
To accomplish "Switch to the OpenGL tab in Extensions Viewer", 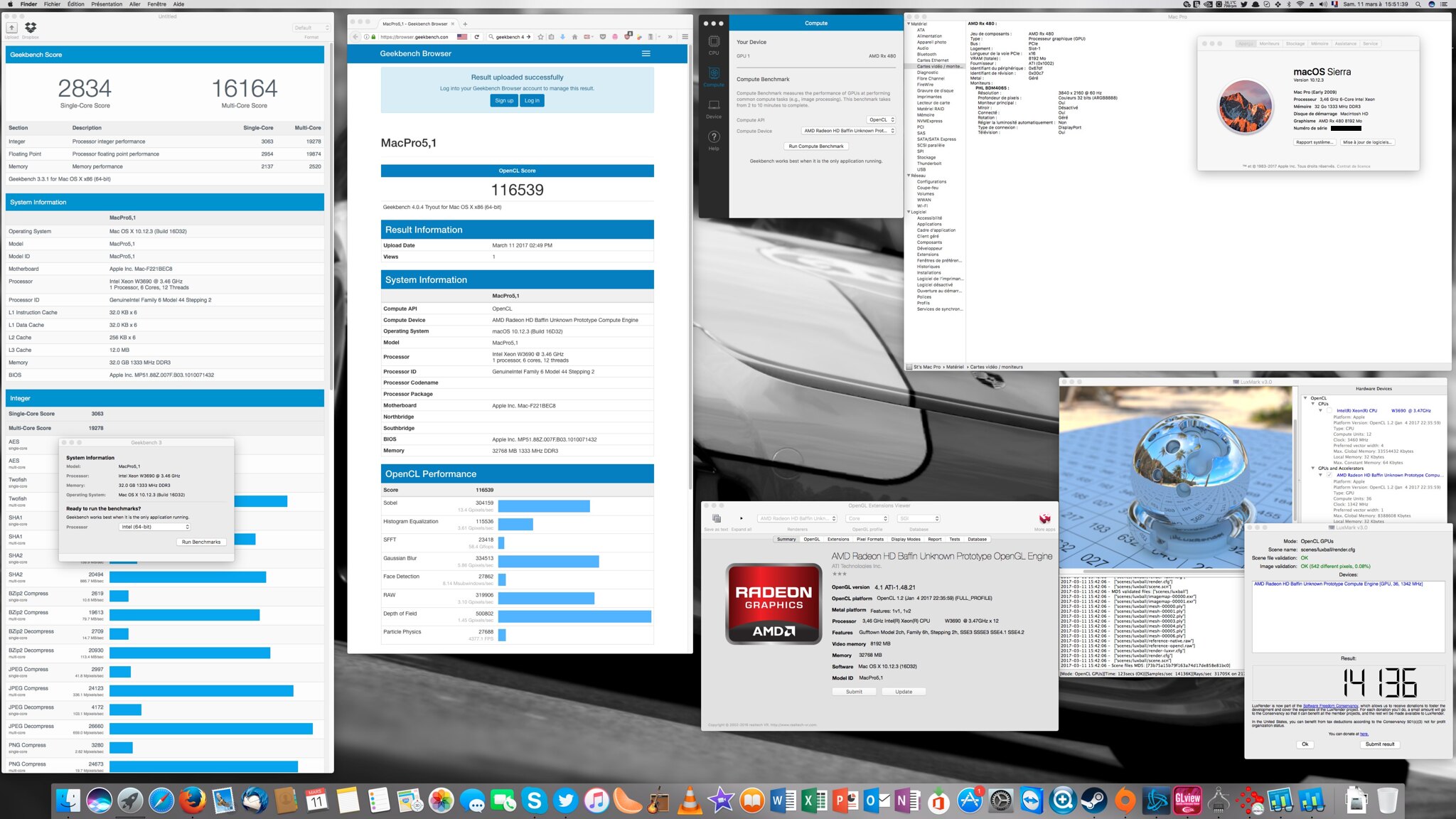I will pyautogui.click(x=811, y=540).
